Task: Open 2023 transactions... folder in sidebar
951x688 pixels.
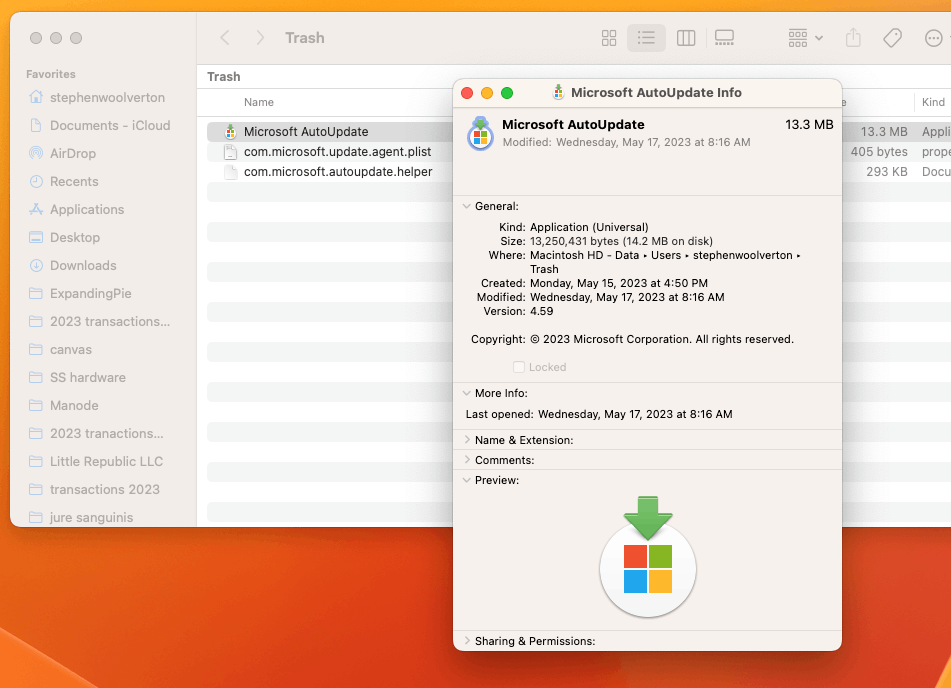Action: coord(110,321)
